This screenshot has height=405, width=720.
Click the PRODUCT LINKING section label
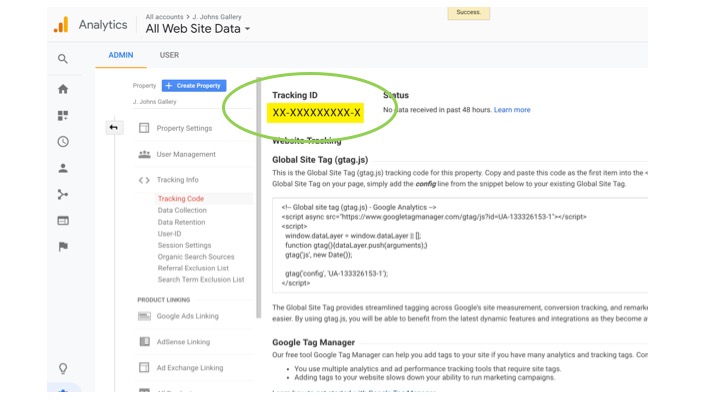click(163, 300)
